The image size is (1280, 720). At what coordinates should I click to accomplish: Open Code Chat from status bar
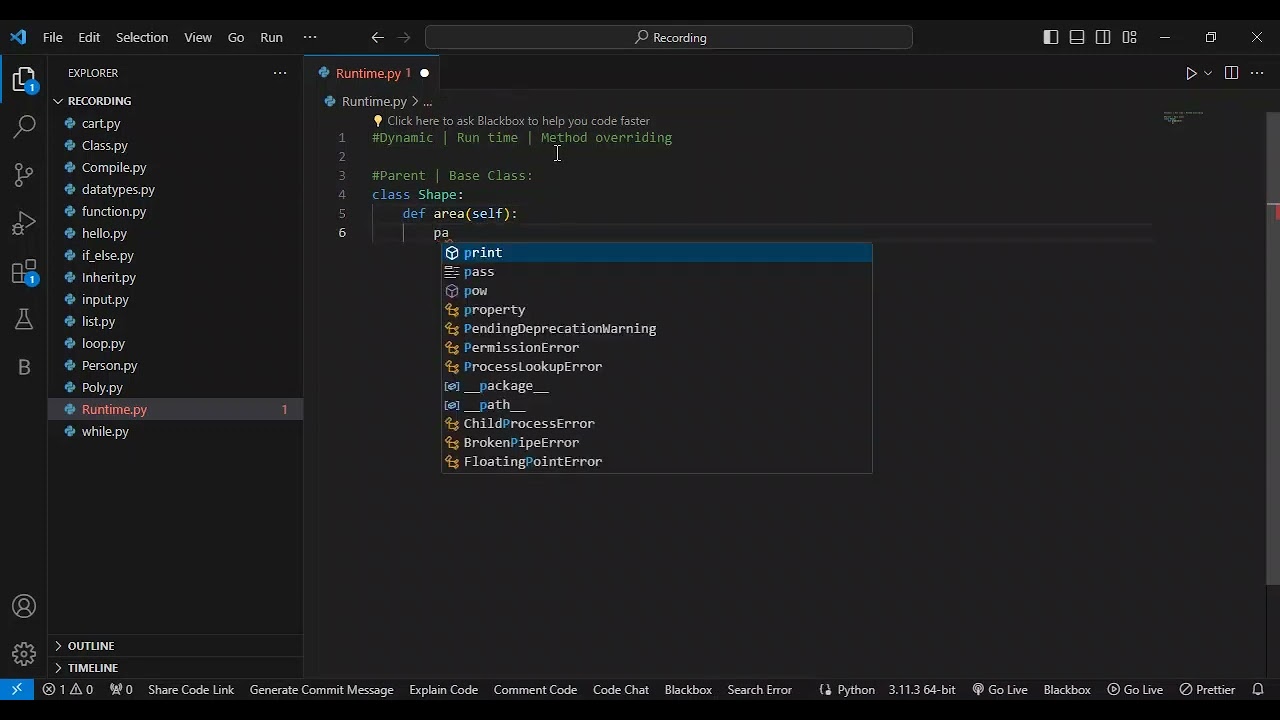[x=621, y=690]
